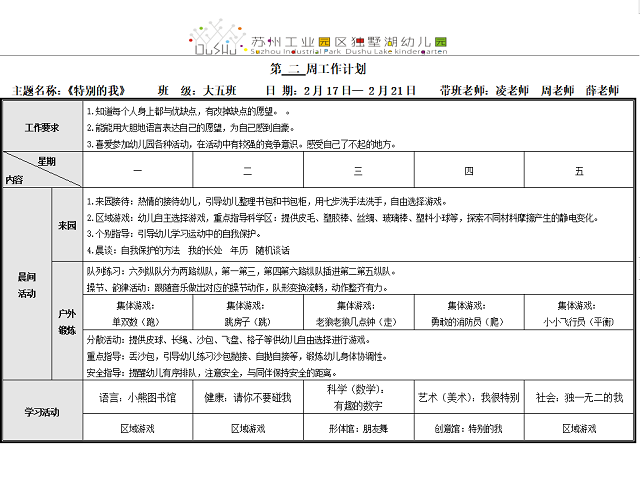640x480 pixels.
Task: Click the 工作要求 row header
Action: click(x=42, y=127)
